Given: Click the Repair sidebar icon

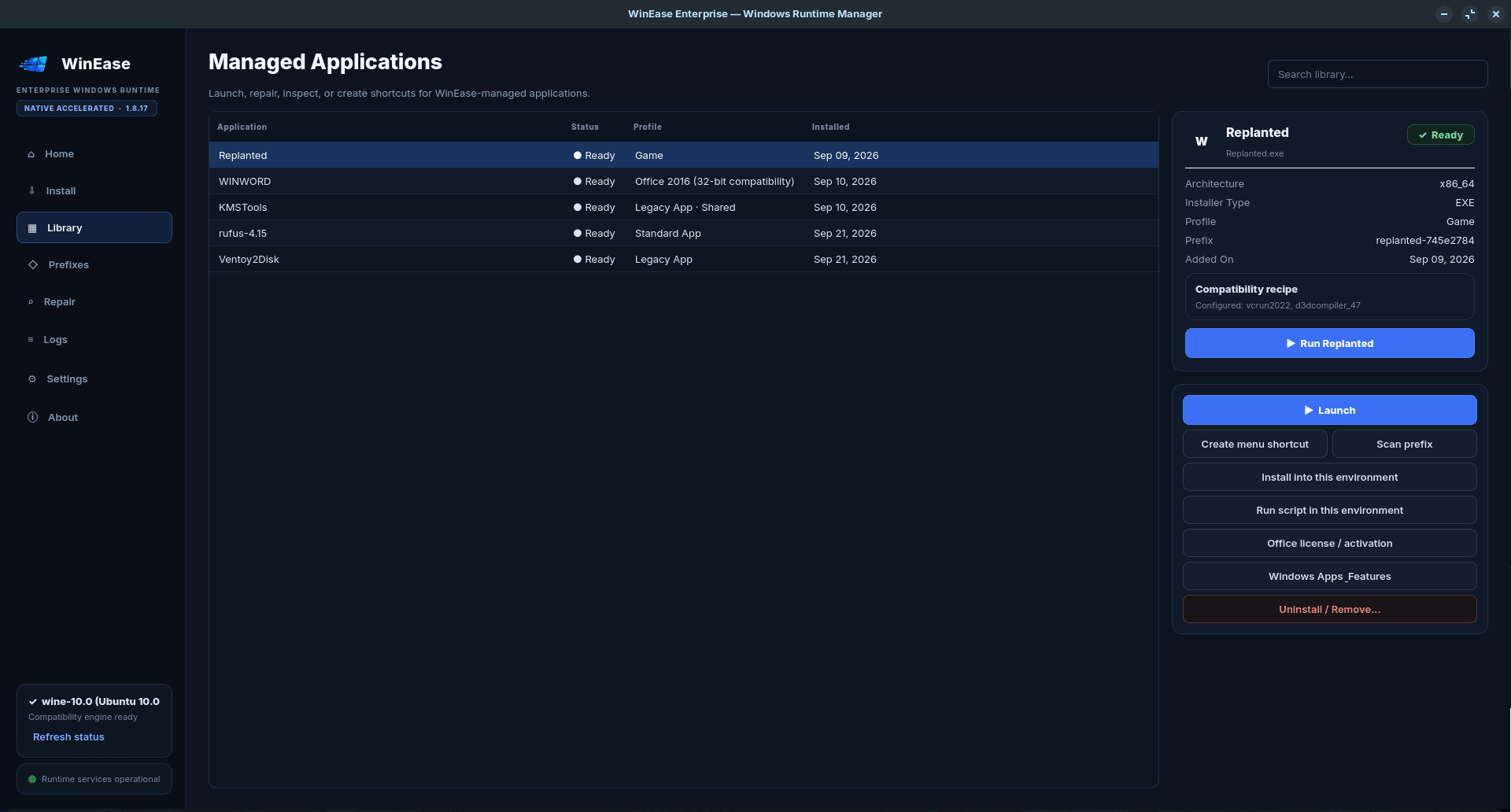Looking at the screenshot, I should 31,302.
